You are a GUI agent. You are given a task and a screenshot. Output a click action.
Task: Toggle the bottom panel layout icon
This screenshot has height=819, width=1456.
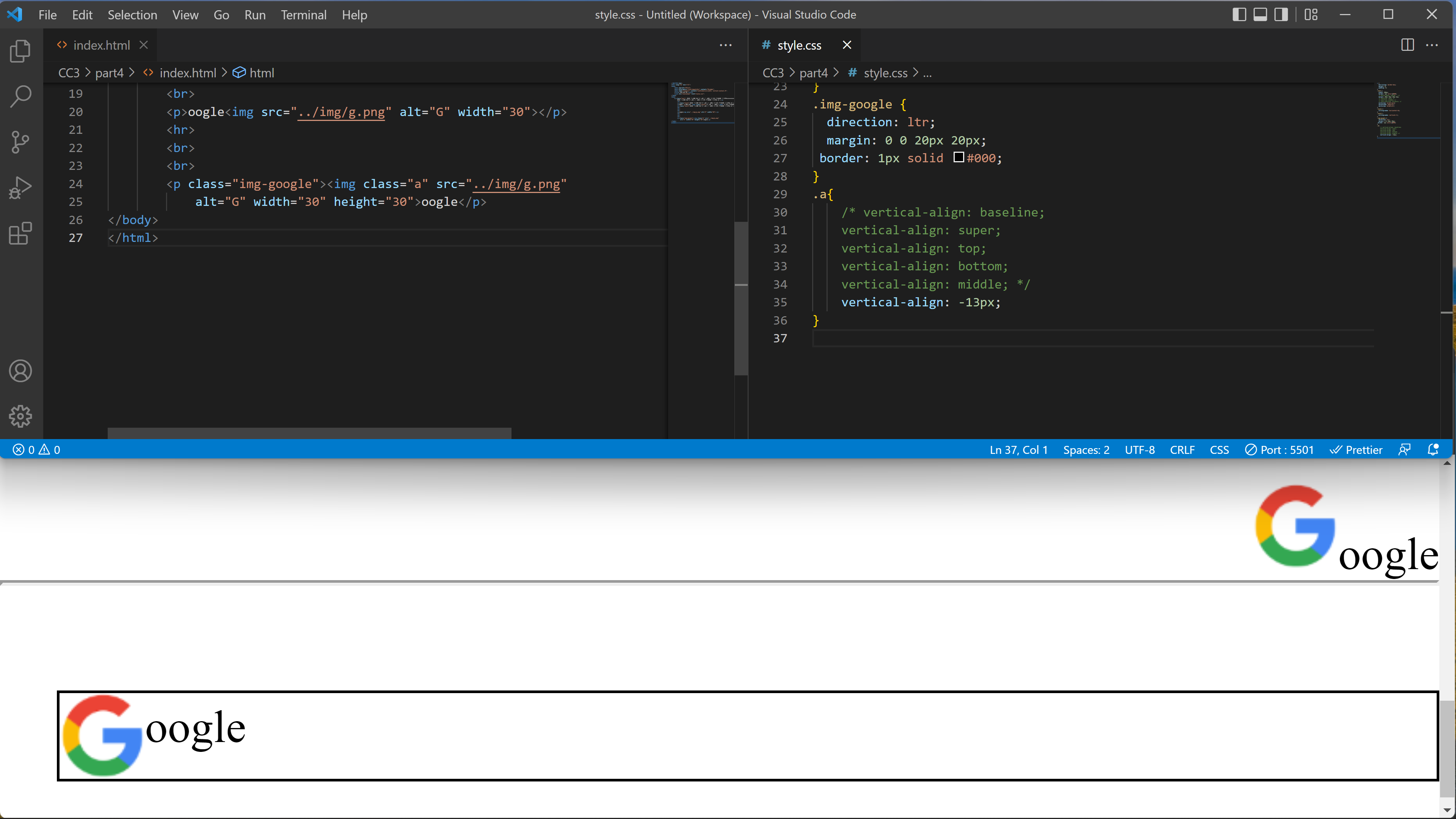[x=1260, y=15]
